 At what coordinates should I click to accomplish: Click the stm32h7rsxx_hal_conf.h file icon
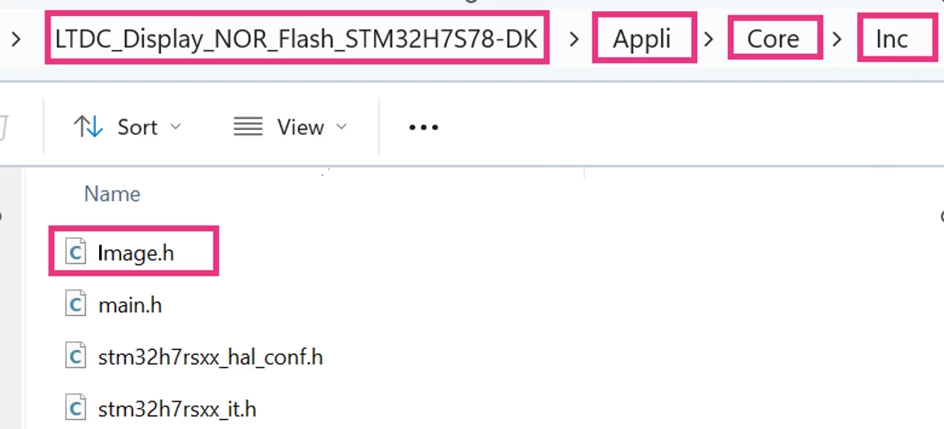tap(76, 357)
